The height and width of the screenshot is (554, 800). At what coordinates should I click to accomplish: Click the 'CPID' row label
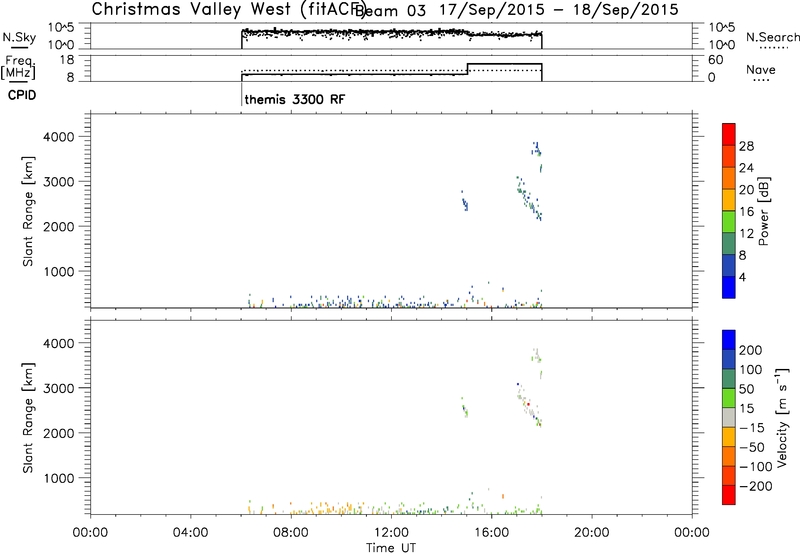click(x=22, y=95)
